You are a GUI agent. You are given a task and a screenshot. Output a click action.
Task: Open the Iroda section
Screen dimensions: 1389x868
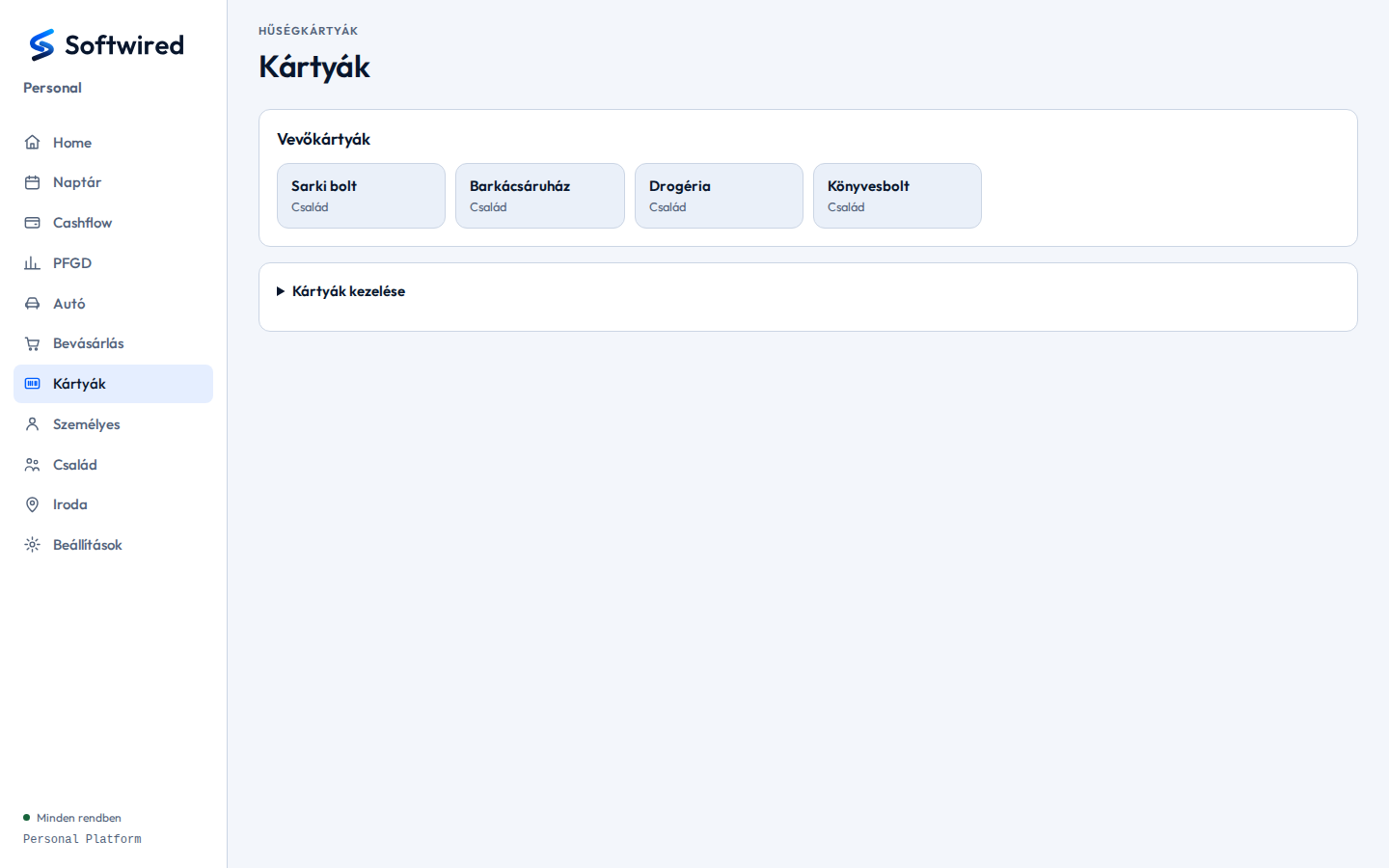(113, 504)
